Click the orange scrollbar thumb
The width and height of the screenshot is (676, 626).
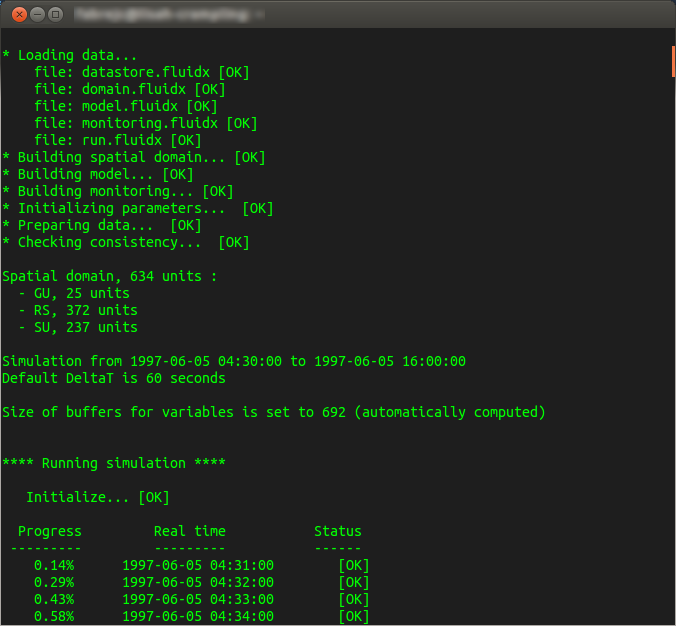[x=672, y=60]
